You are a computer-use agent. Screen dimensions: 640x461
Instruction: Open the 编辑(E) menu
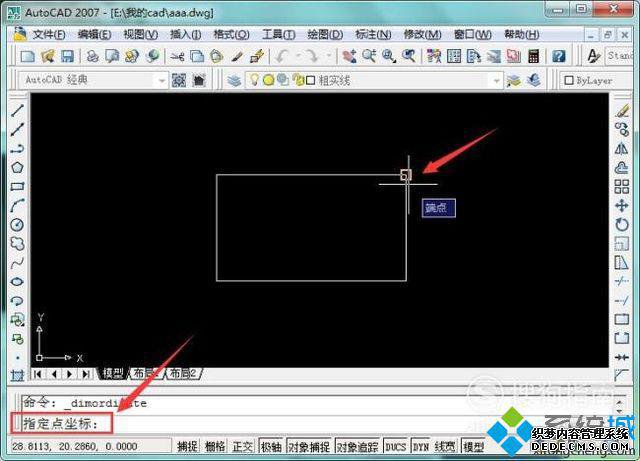click(x=94, y=34)
